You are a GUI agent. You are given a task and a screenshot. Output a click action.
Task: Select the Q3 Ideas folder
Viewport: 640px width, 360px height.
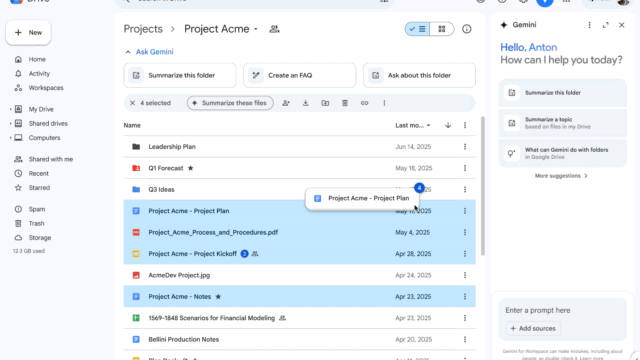(x=300, y=190)
